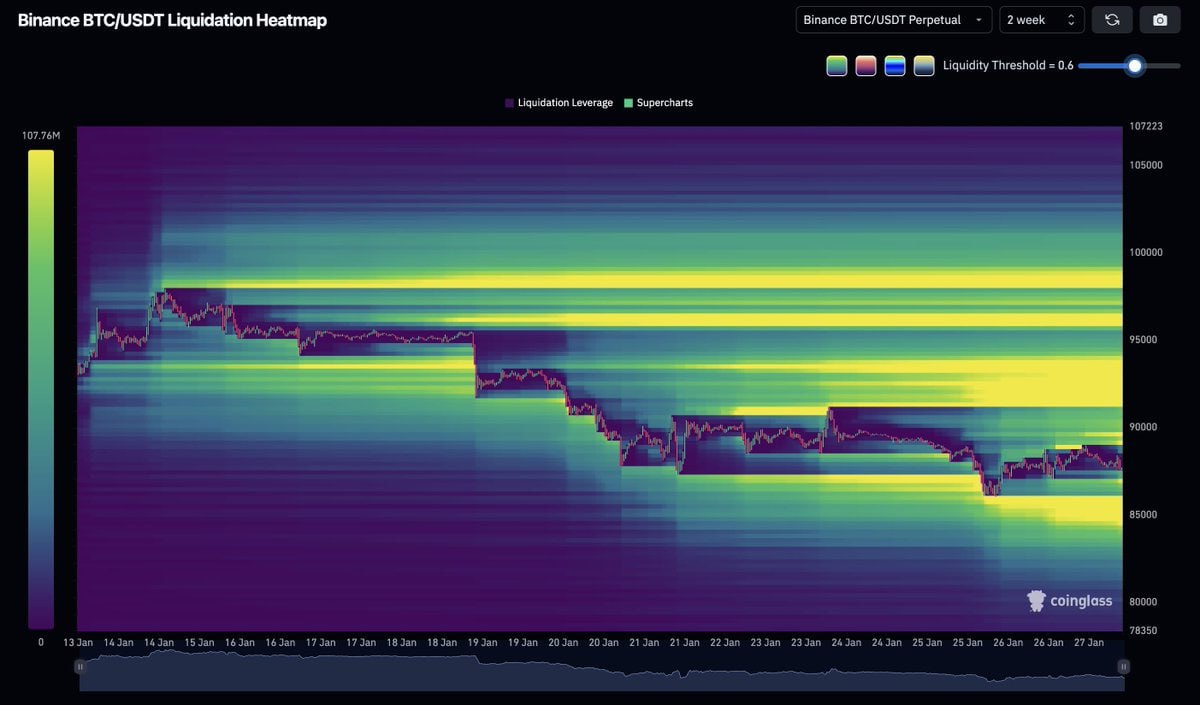Click the Binance BTC/USDT Liquidation Heatmap title
Viewport: 1200px width, 705px height.
pyautogui.click(x=172, y=20)
